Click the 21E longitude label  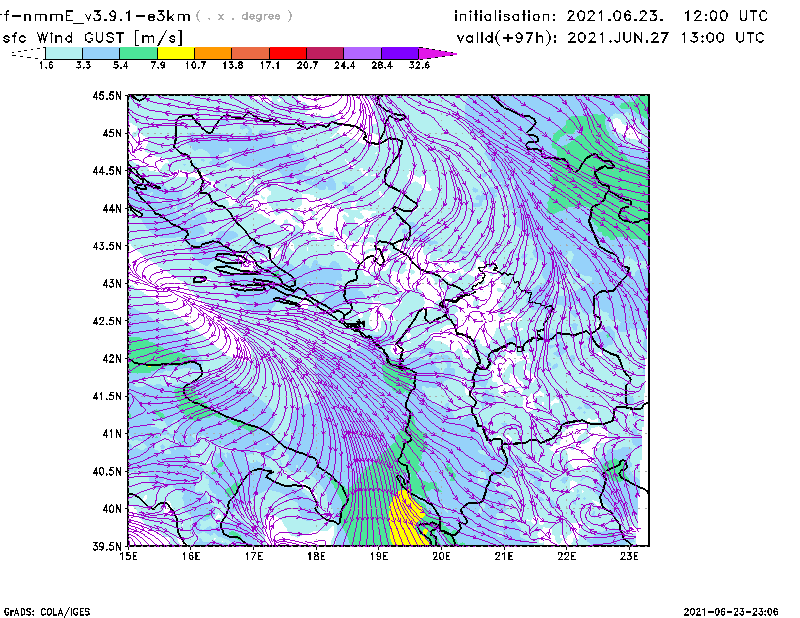tap(504, 556)
